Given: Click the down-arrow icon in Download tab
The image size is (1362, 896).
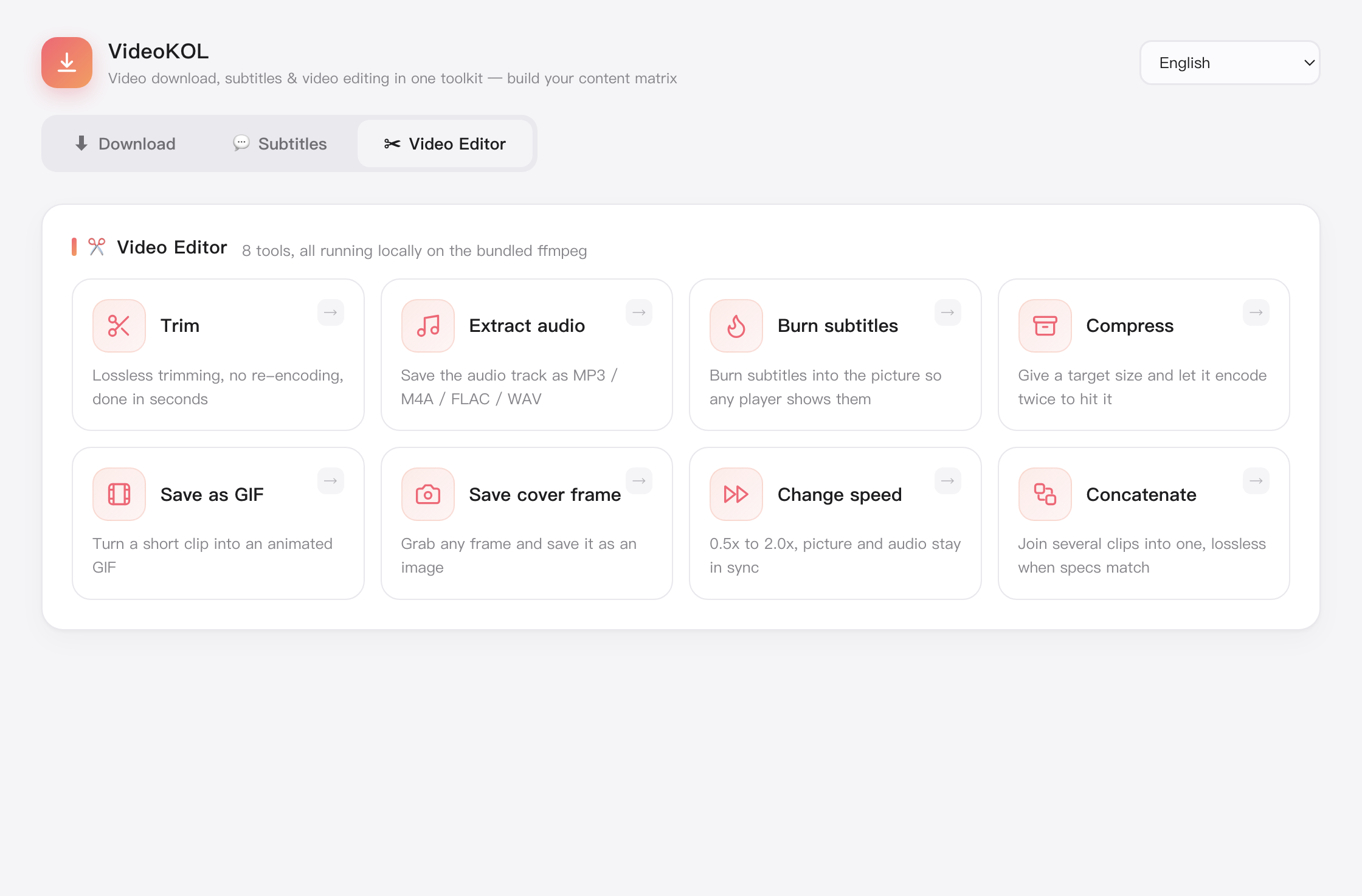Looking at the screenshot, I should point(81,143).
